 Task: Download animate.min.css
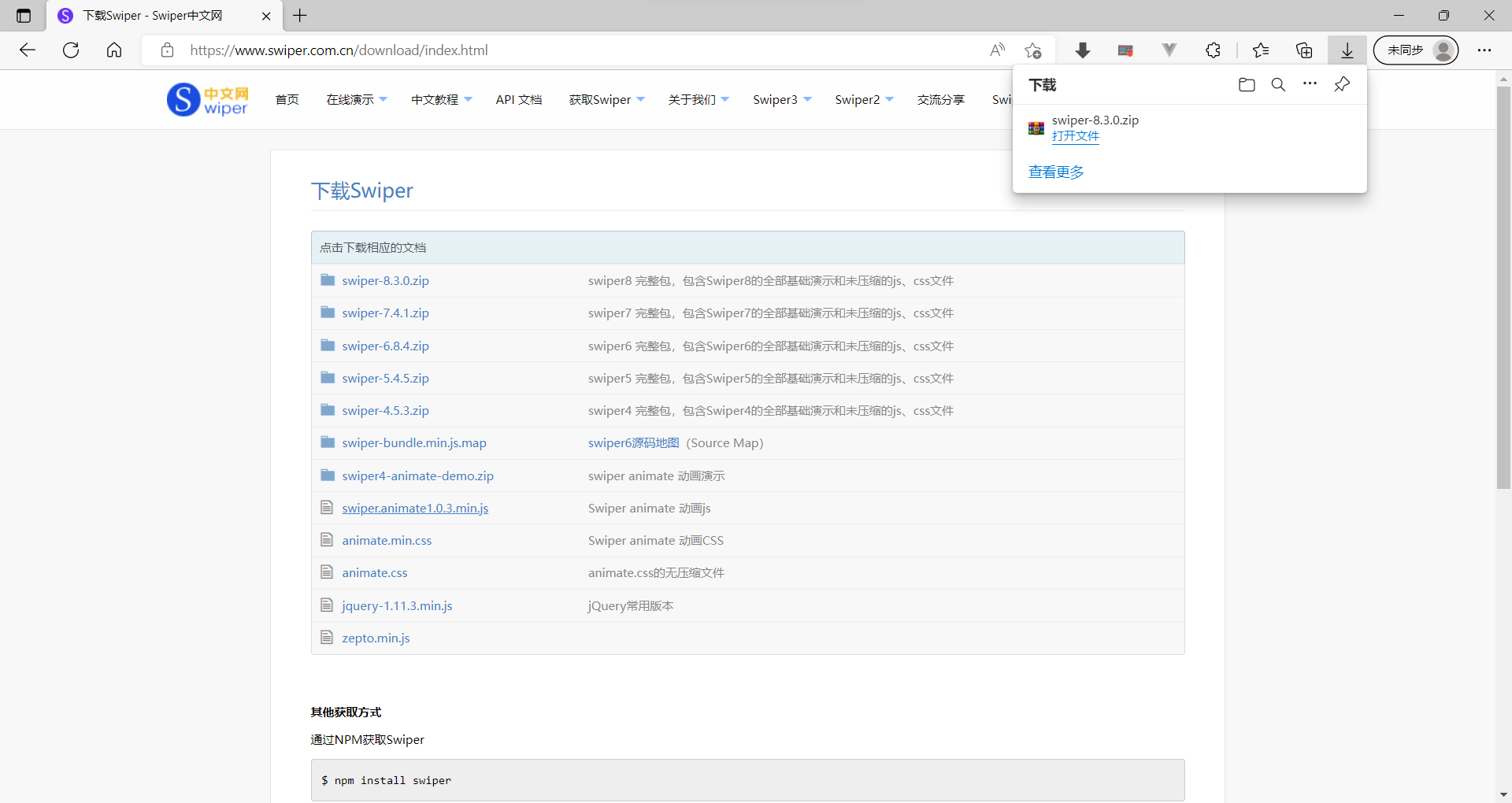tap(387, 541)
